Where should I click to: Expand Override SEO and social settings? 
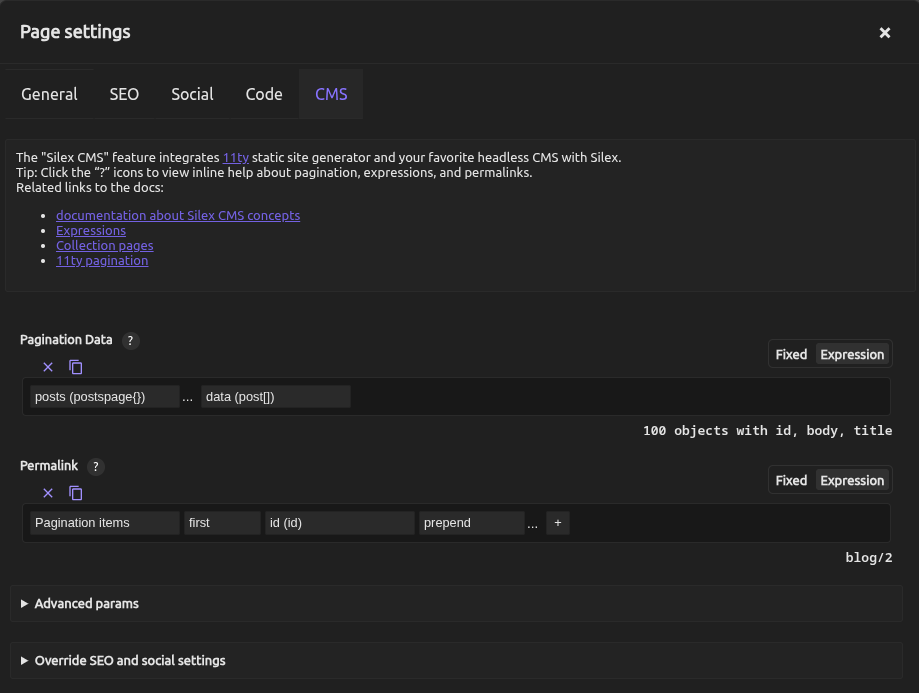click(456, 661)
